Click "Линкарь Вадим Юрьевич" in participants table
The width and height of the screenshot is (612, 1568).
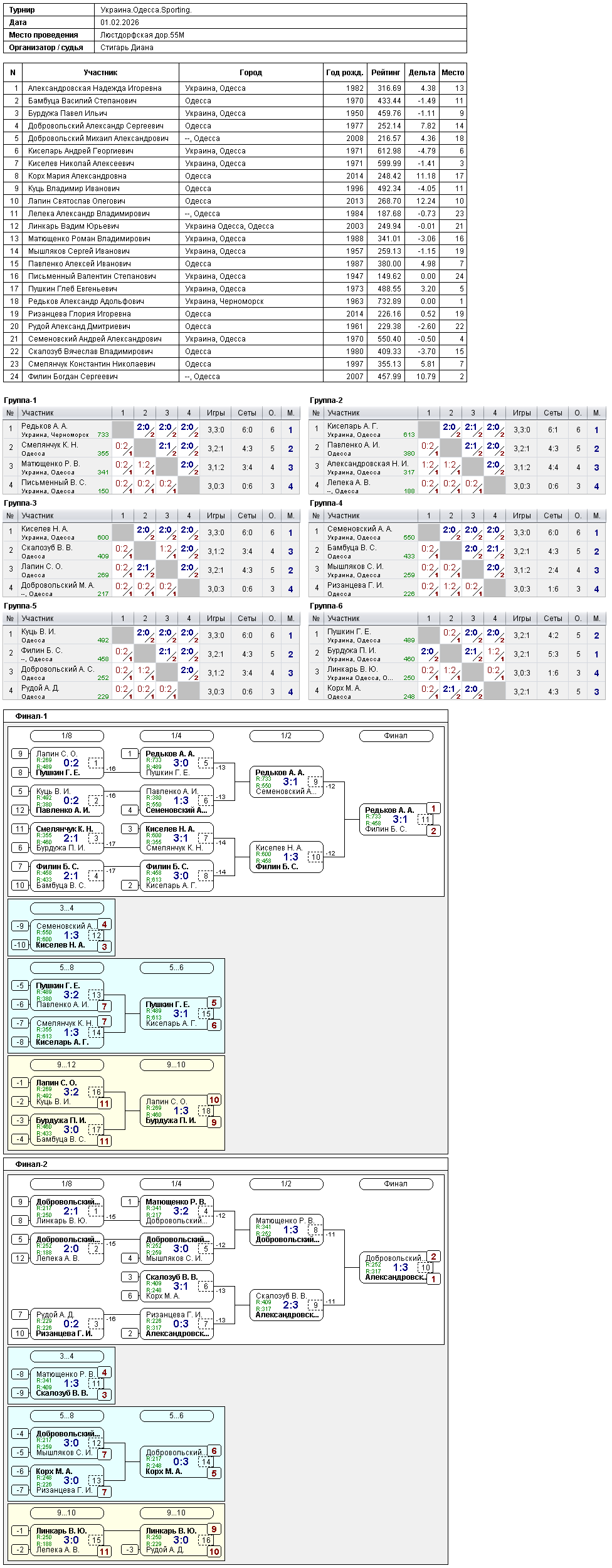73,226
